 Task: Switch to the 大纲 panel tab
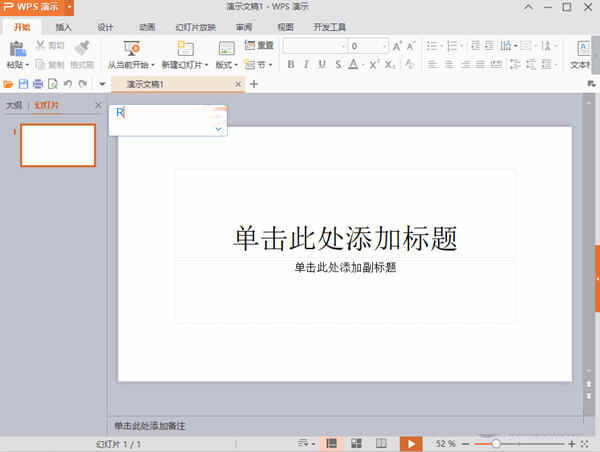14,105
